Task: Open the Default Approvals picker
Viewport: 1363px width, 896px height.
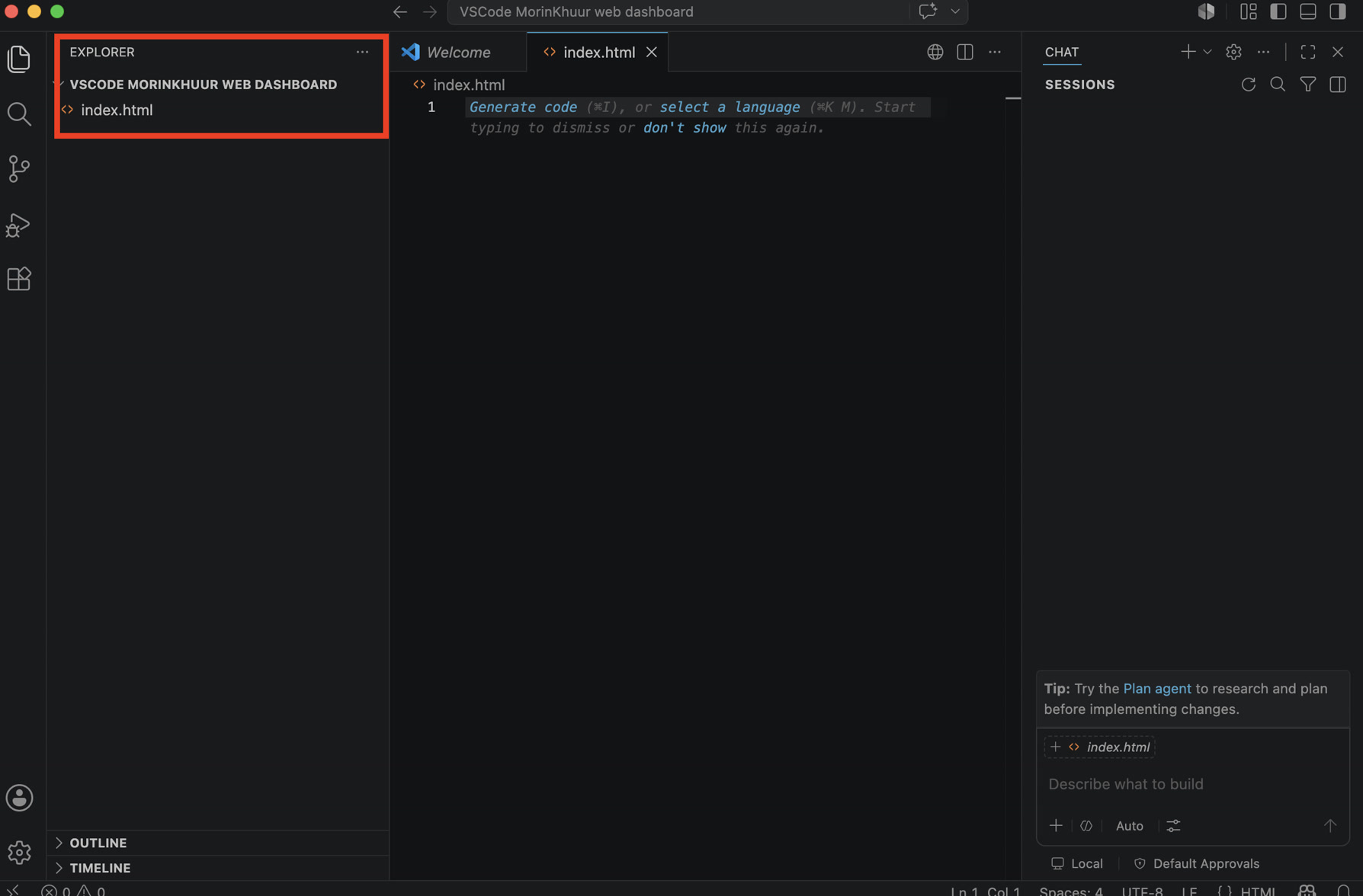Action: 1196,863
